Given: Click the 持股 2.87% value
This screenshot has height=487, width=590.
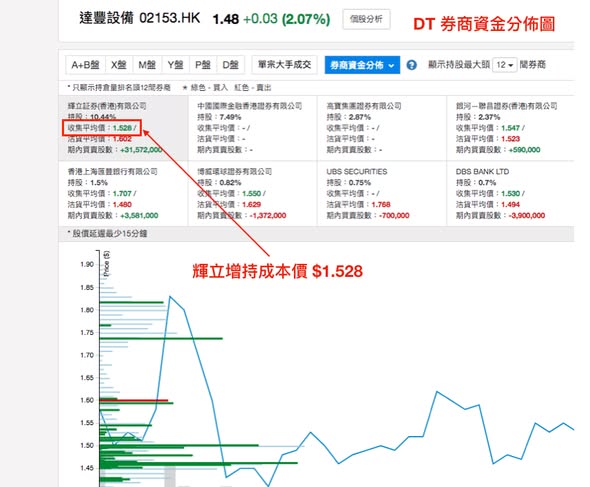Looking at the screenshot, I should (x=360, y=117).
